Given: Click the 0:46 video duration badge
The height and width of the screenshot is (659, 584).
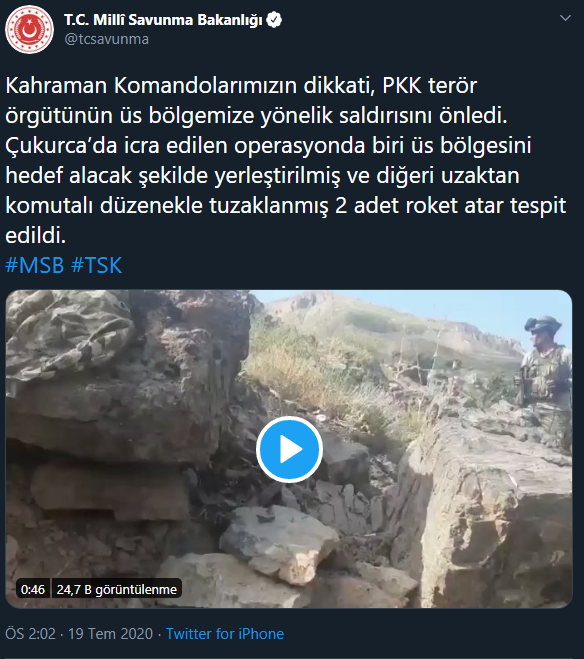Looking at the screenshot, I should coord(33,589).
